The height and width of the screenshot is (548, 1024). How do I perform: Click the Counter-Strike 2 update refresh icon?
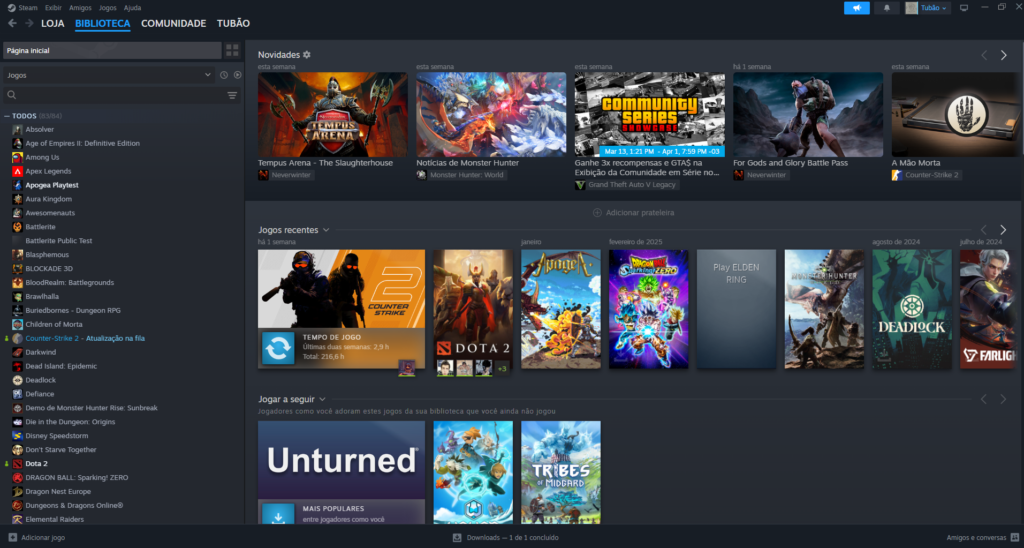278,348
